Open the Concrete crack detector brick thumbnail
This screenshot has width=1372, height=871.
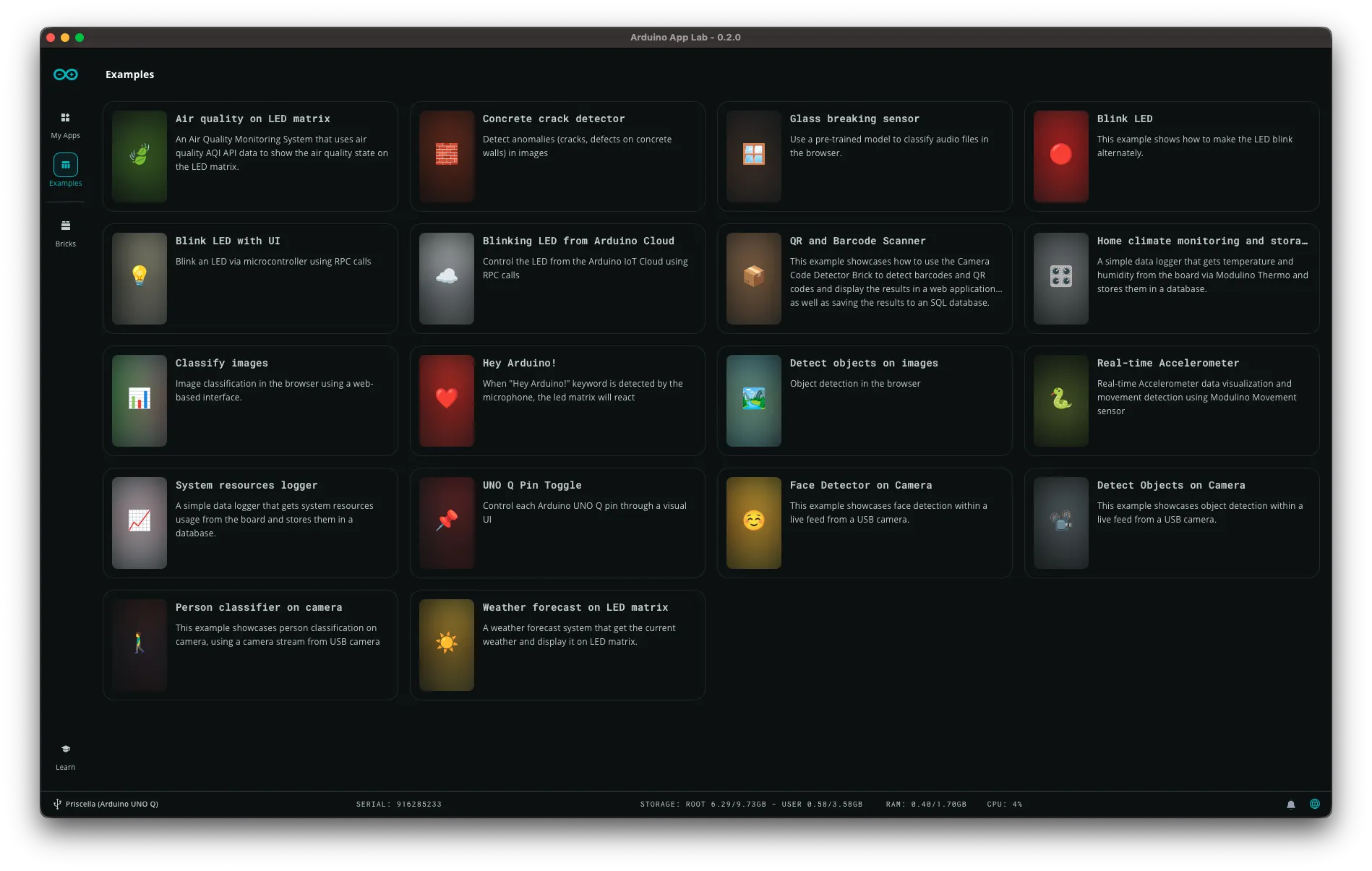[x=447, y=156]
